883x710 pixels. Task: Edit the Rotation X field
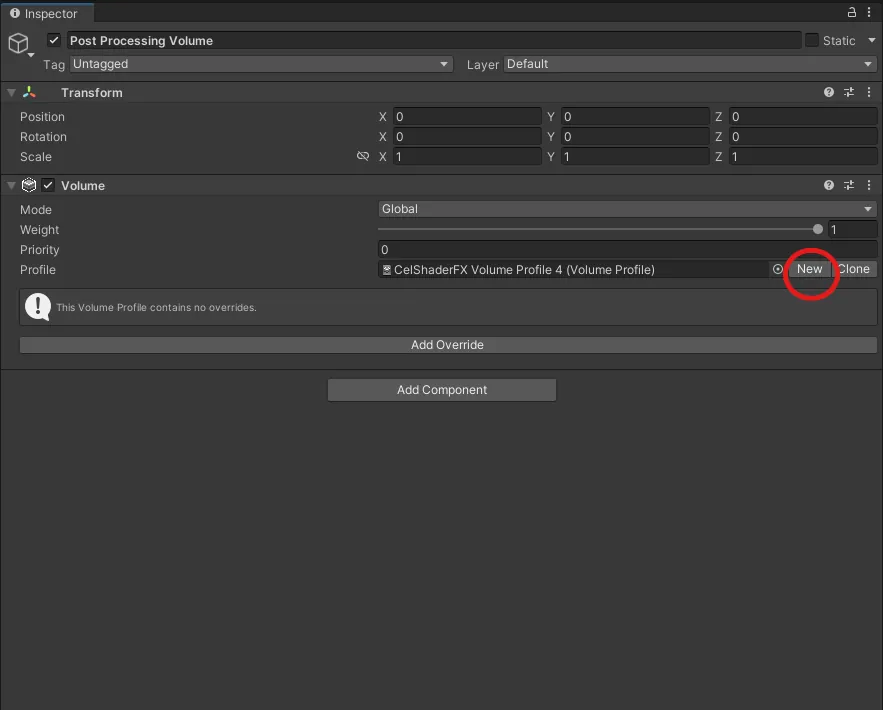pos(467,136)
